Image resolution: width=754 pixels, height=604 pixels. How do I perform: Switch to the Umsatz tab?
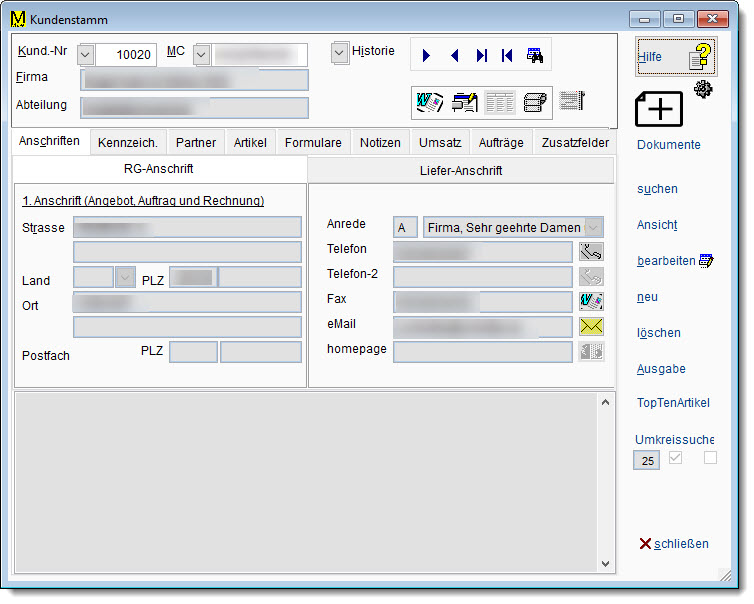coord(440,143)
